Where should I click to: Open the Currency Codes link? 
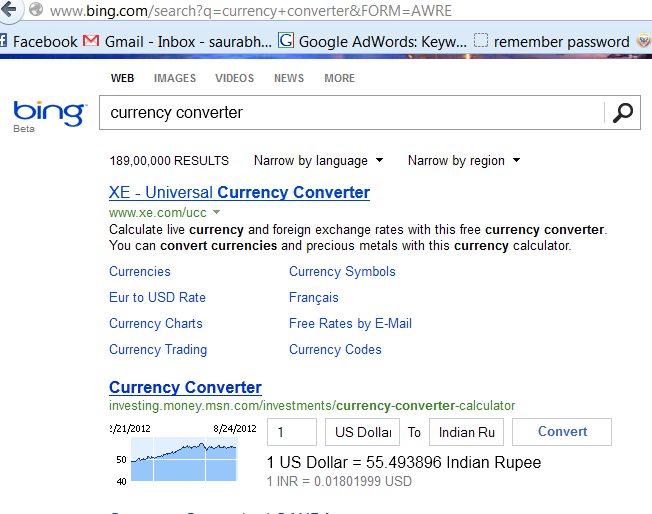click(x=335, y=350)
